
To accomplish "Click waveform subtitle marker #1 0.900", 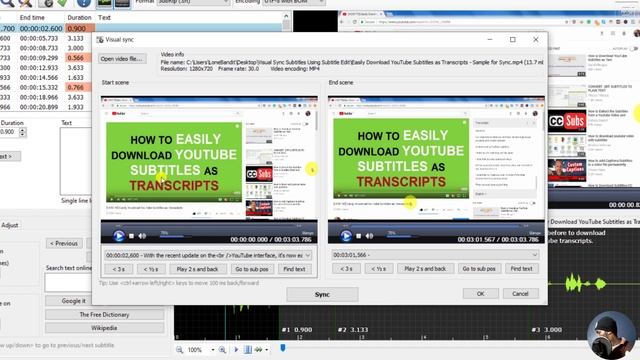I will pyautogui.click(x=297, y=330).
